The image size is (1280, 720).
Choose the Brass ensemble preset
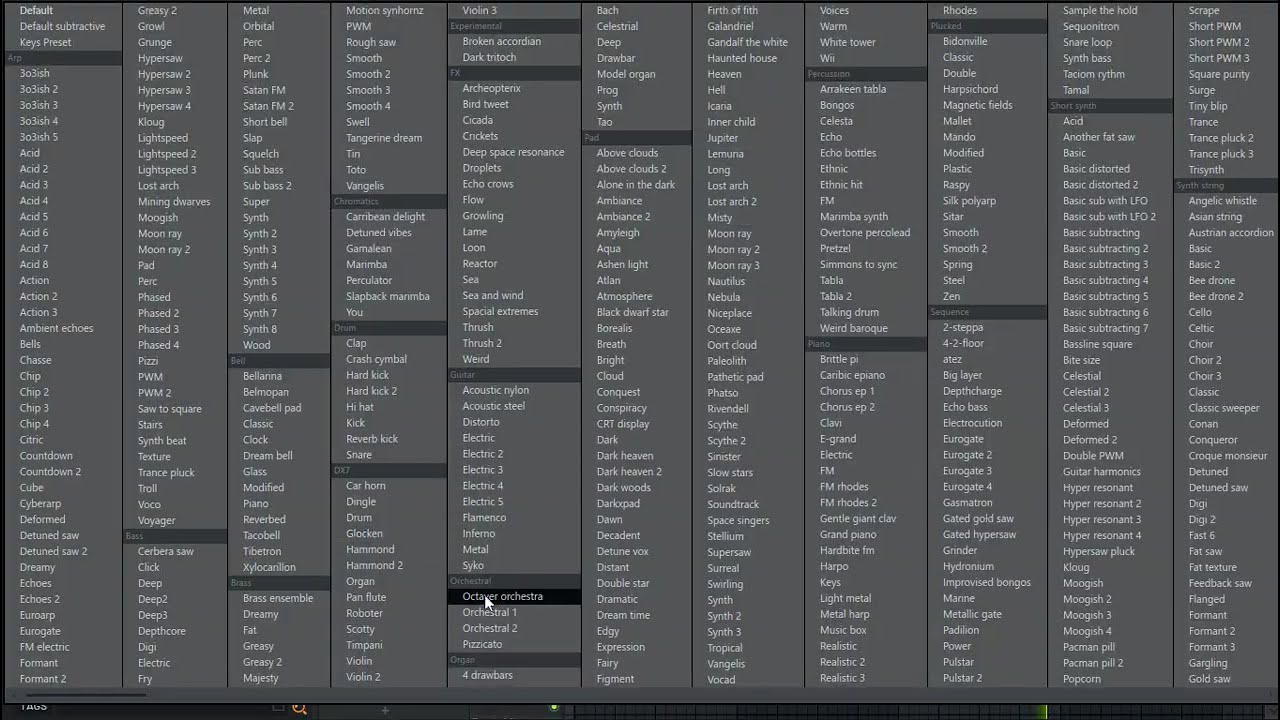(x=278, y=598)
